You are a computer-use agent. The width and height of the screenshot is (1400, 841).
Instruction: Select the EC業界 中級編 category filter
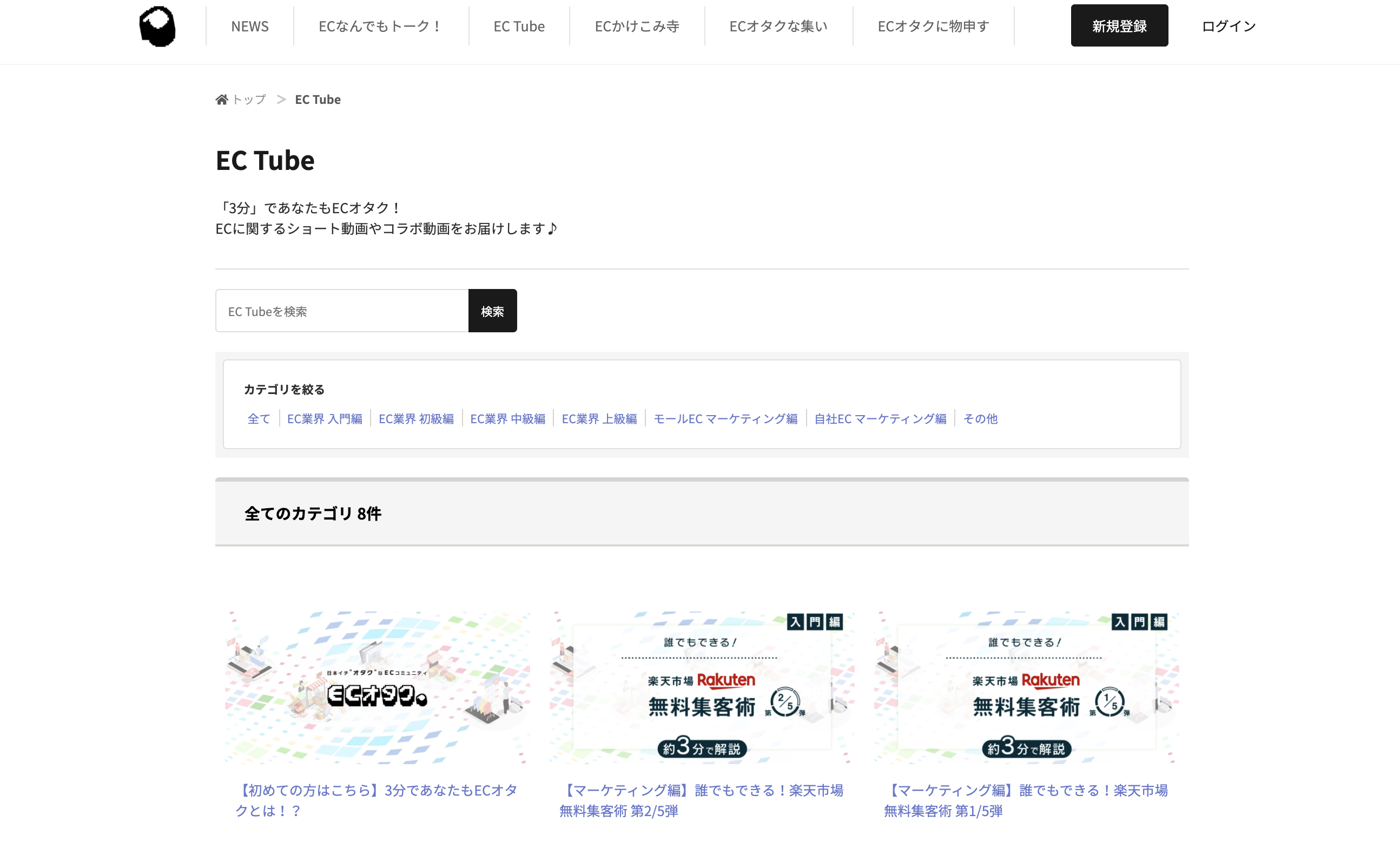click(x=507, y=419)
